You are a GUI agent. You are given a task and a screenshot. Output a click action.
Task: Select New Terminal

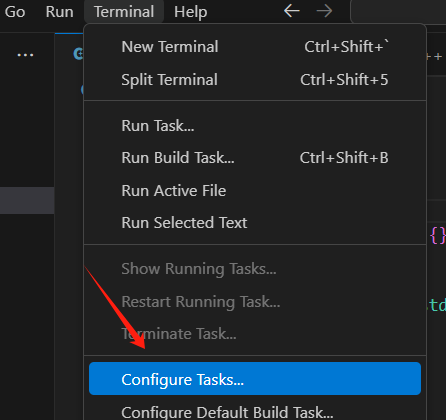click(x=255, y=47)
